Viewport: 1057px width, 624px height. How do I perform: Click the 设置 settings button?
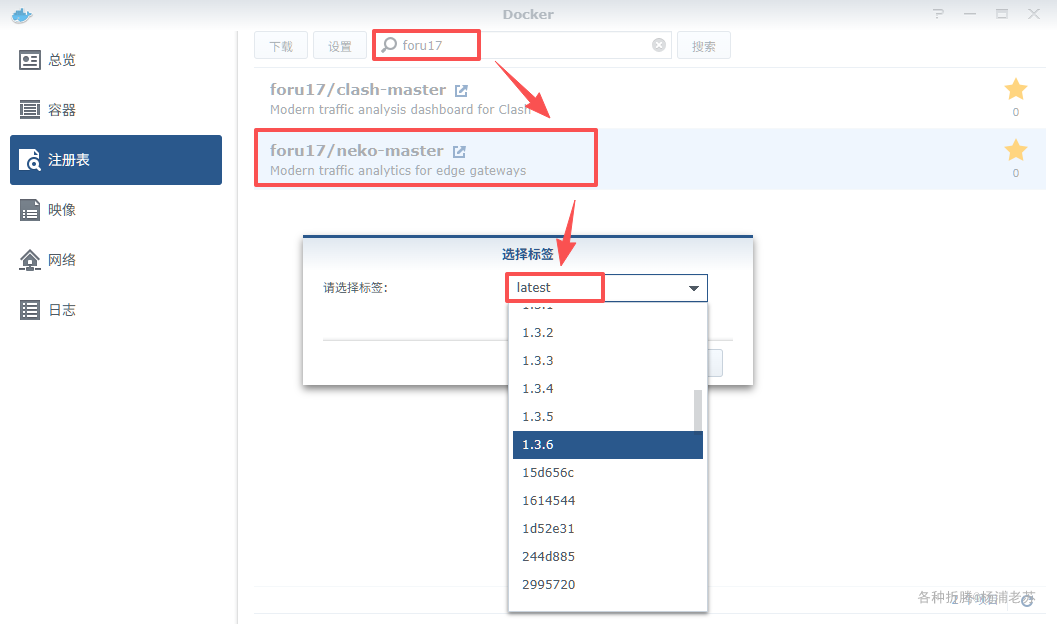340,46
